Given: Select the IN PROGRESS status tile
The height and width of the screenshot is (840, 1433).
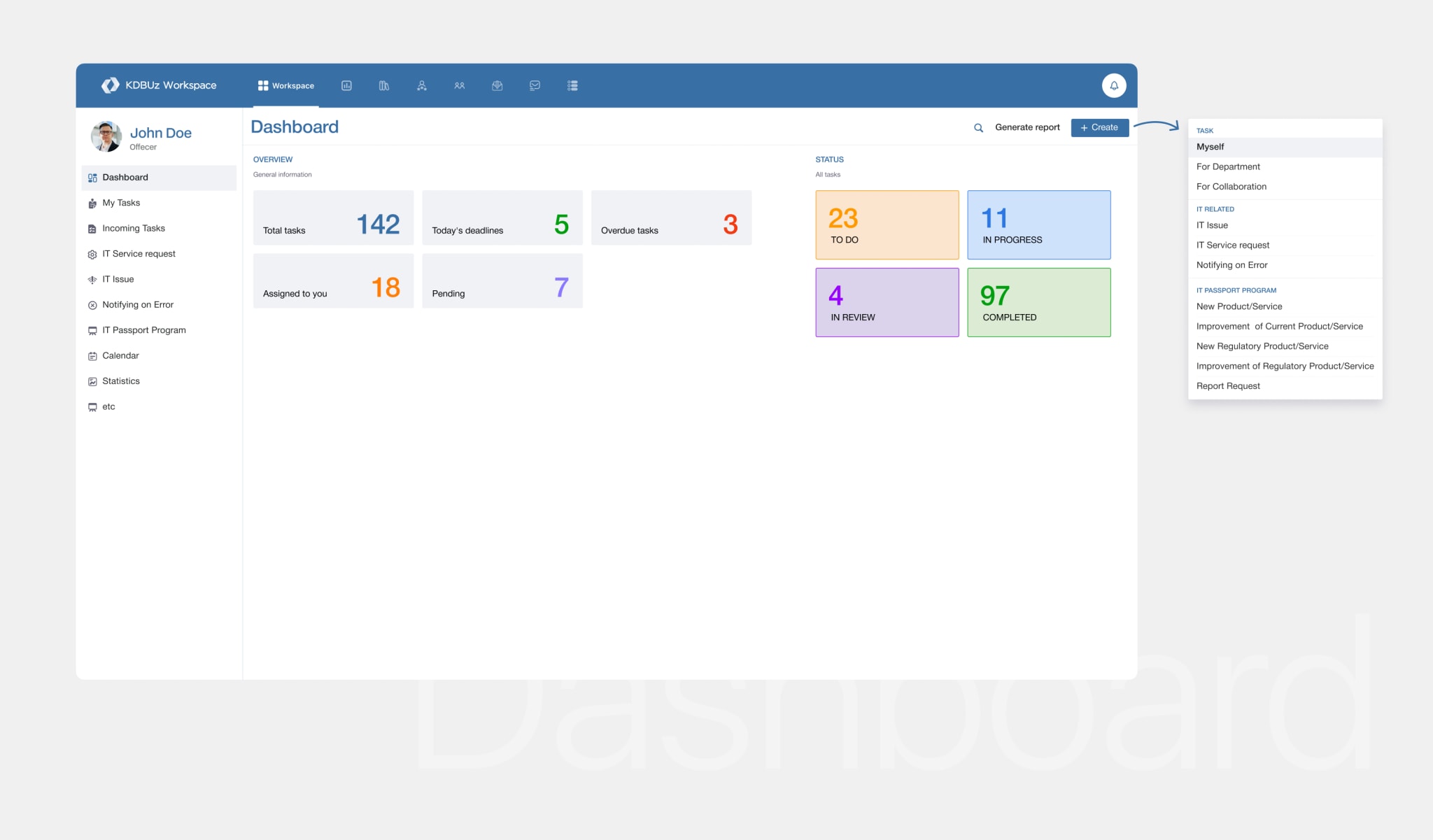Looking at the screenshot, I should (1039, 225).
